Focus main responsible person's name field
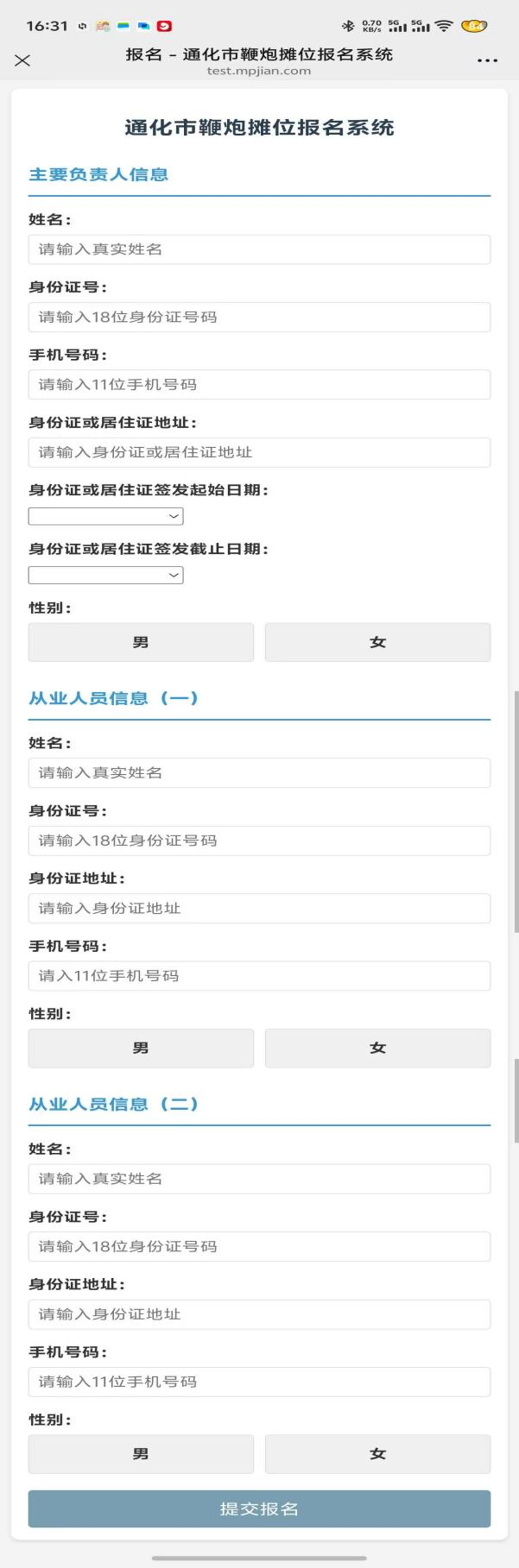This screenshot has width=519, height=1568. click(x=259, y=249)
